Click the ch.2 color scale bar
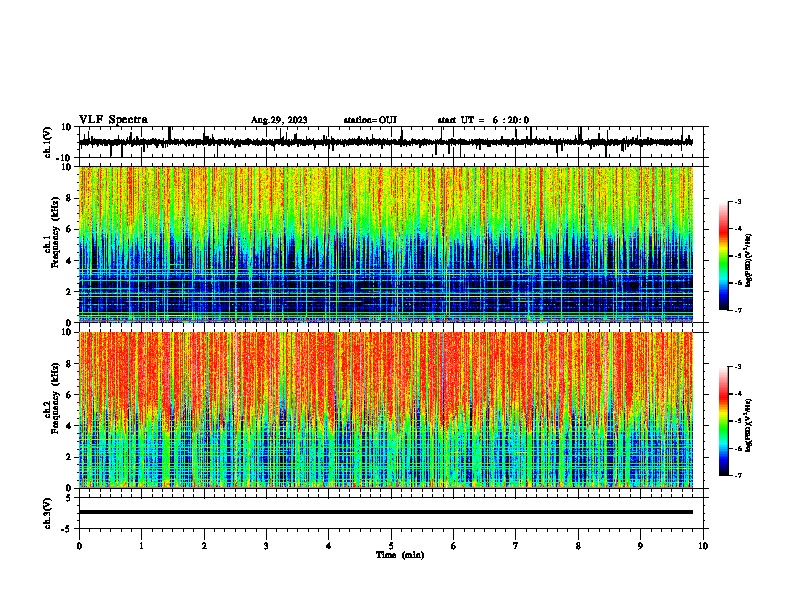792x612 pixels. coord(724,421)
